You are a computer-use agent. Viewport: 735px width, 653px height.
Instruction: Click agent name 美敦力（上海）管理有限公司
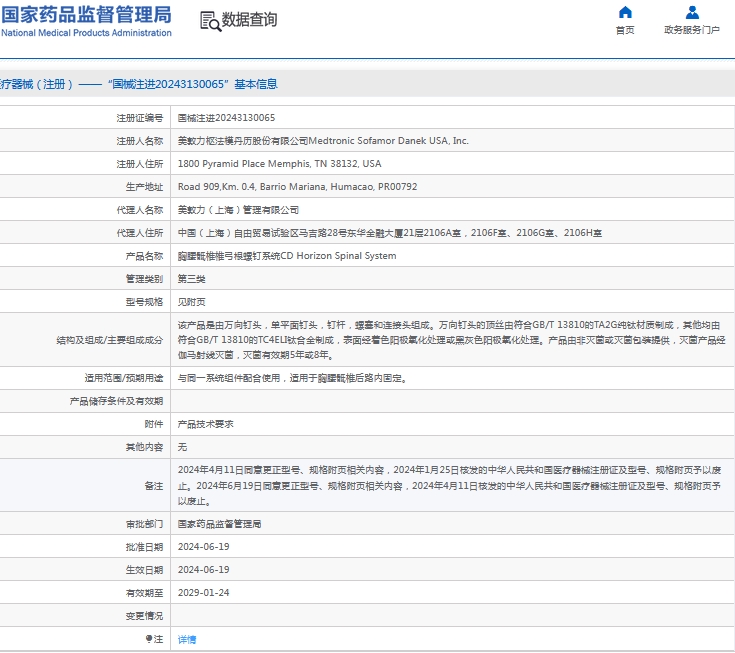(238, 210)
